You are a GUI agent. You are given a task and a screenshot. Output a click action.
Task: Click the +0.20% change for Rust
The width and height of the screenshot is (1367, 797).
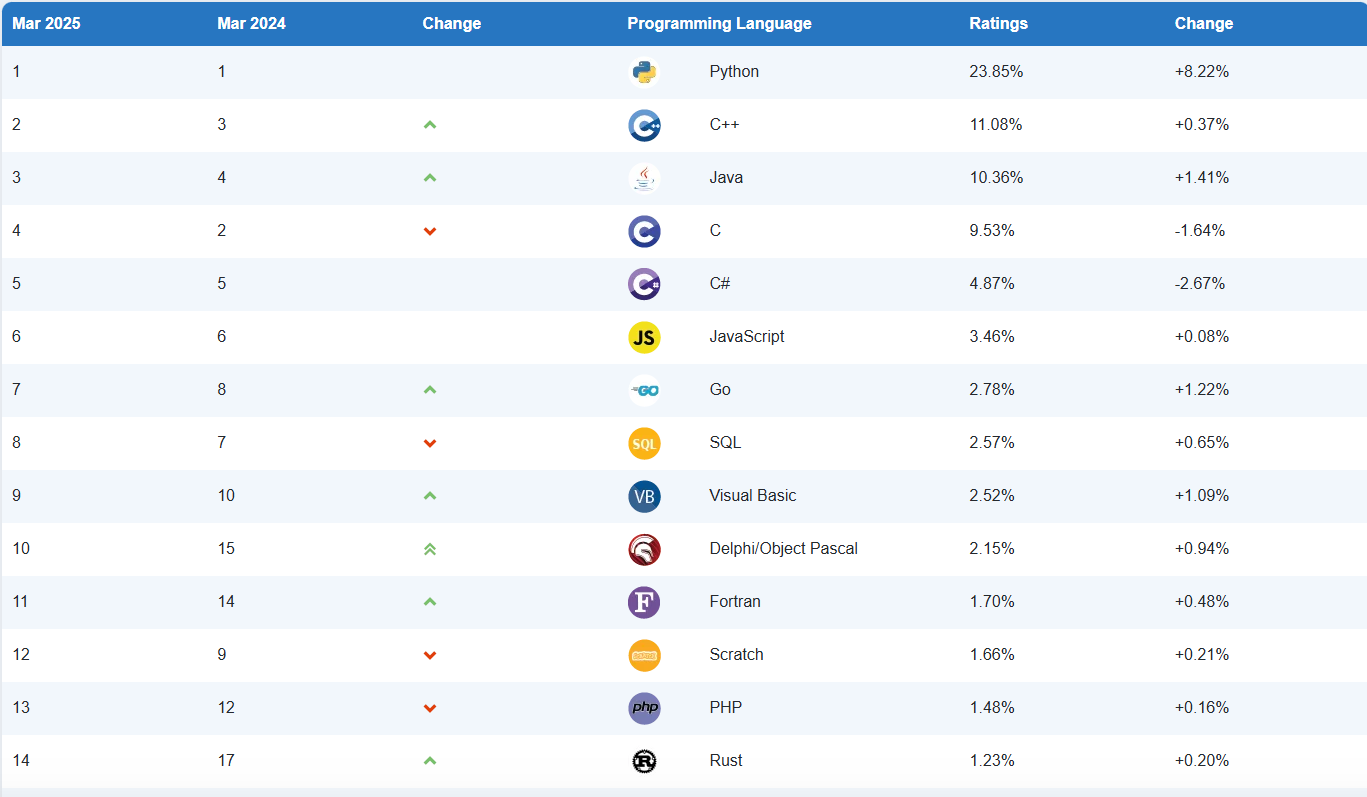pyautogui.click(x=1202, y=761)
